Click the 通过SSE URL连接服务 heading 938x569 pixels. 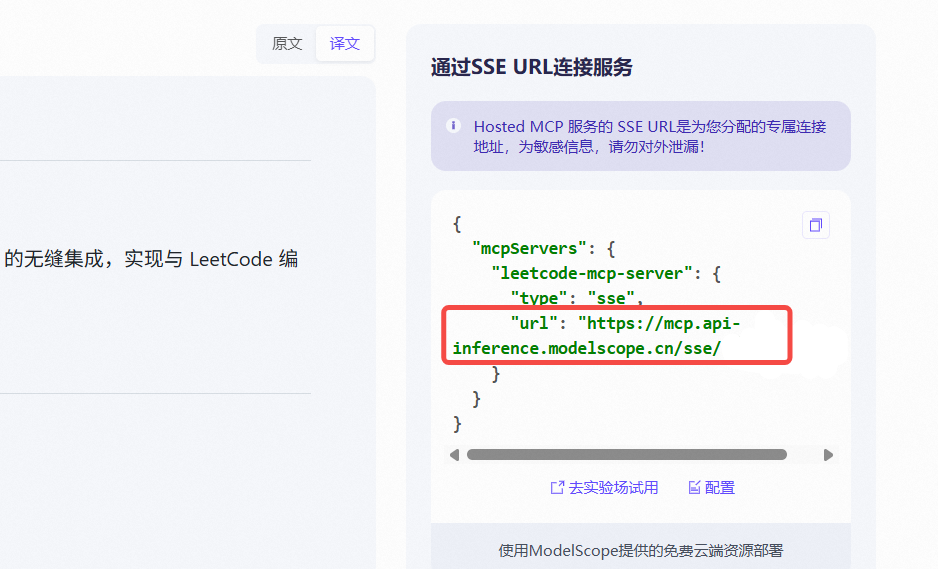click(531, 67)
